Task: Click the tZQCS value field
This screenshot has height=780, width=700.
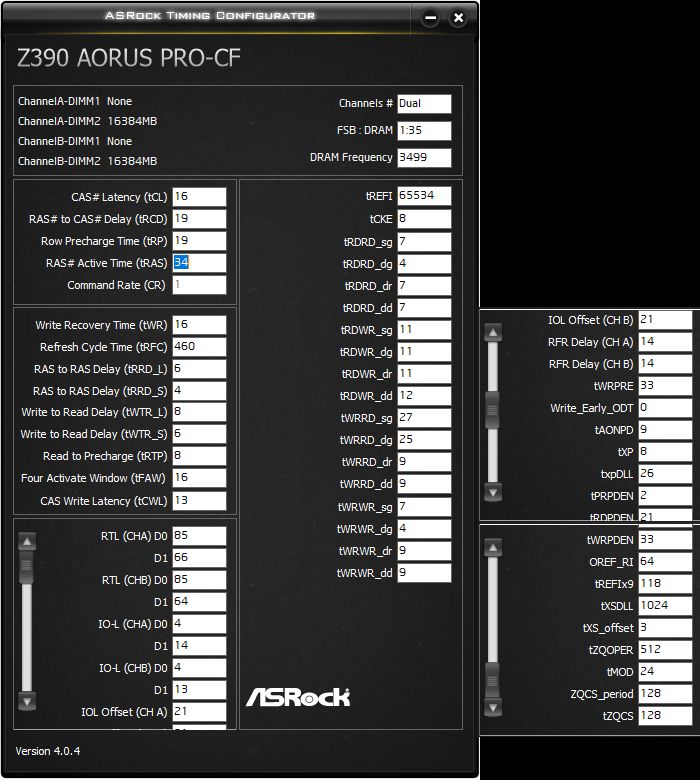Action: click(665, 715)
